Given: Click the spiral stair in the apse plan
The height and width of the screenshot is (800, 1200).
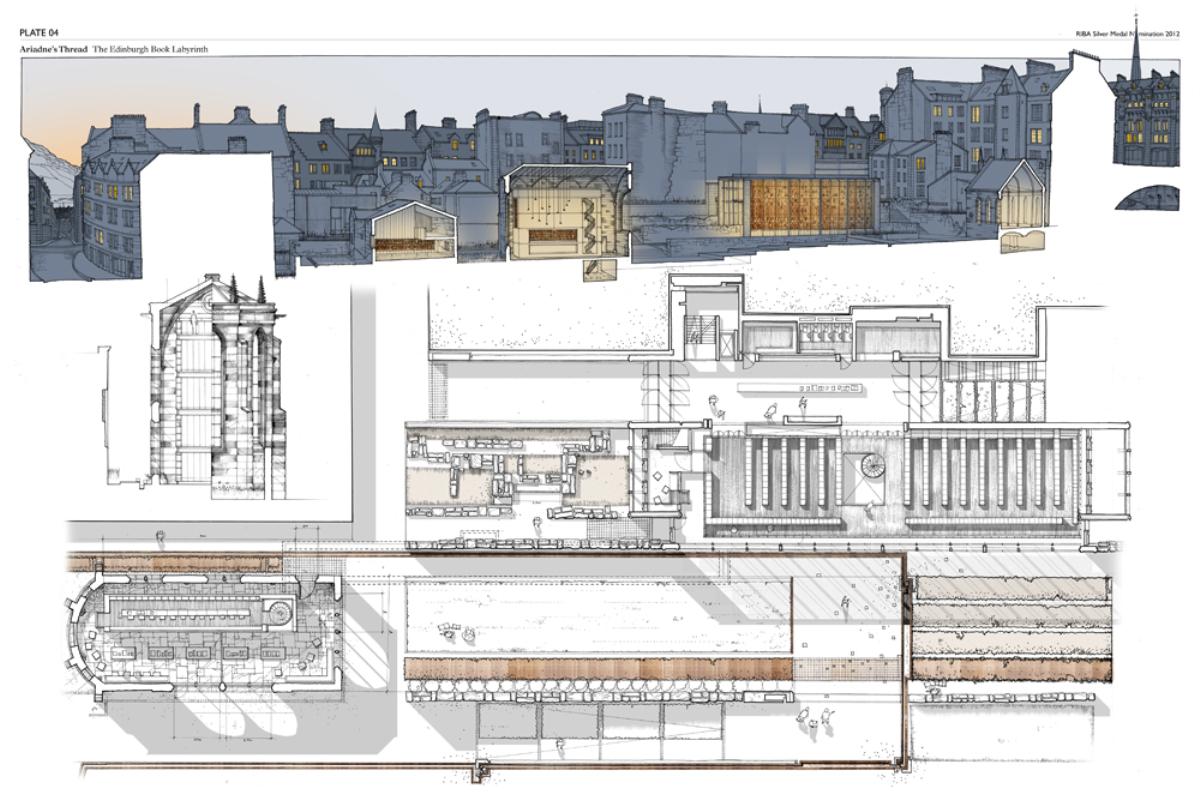Looking at the screenshot, I should pyautogui.click(x=277, y=607).
